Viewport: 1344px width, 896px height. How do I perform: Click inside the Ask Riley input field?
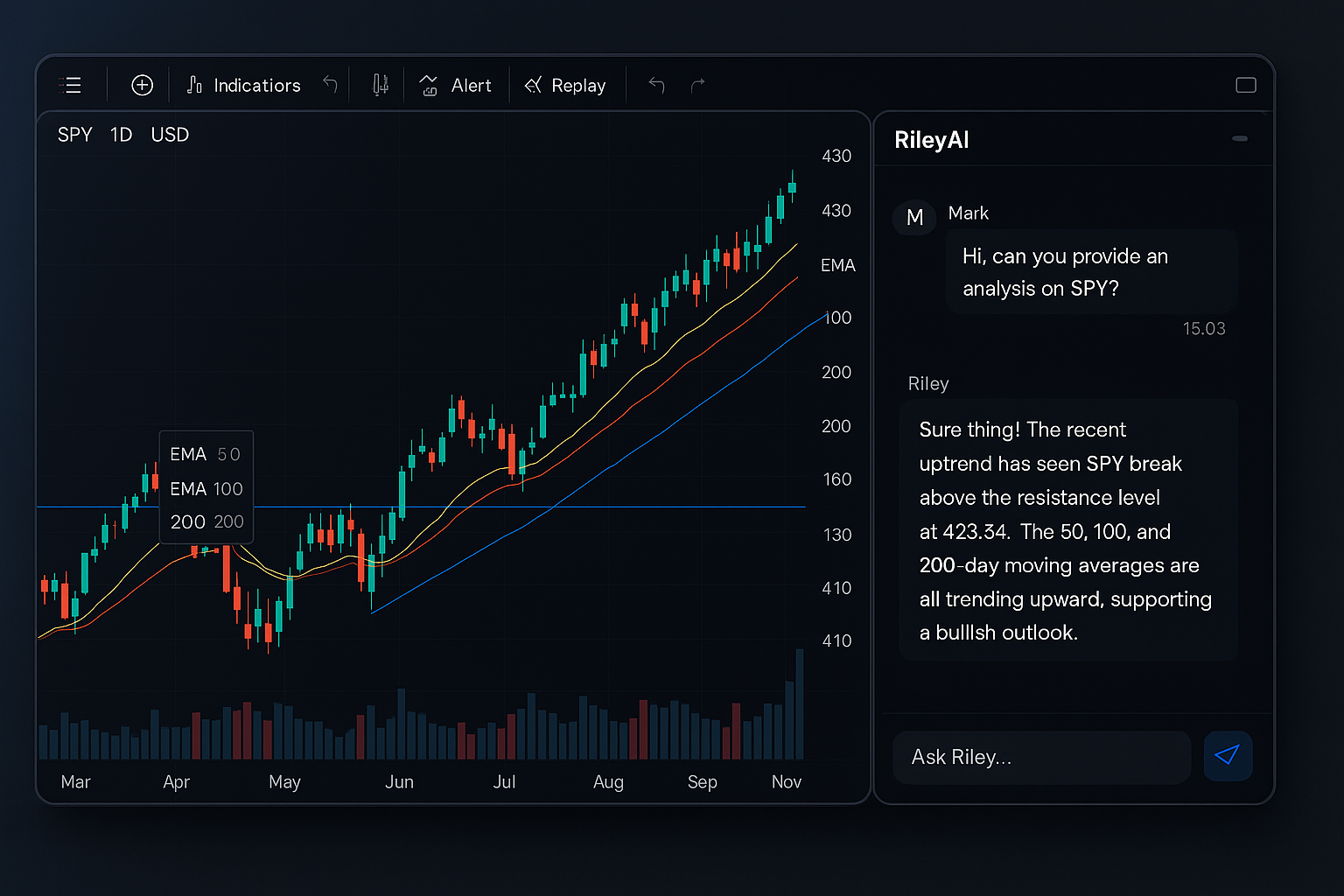(x=1041, y=757)
